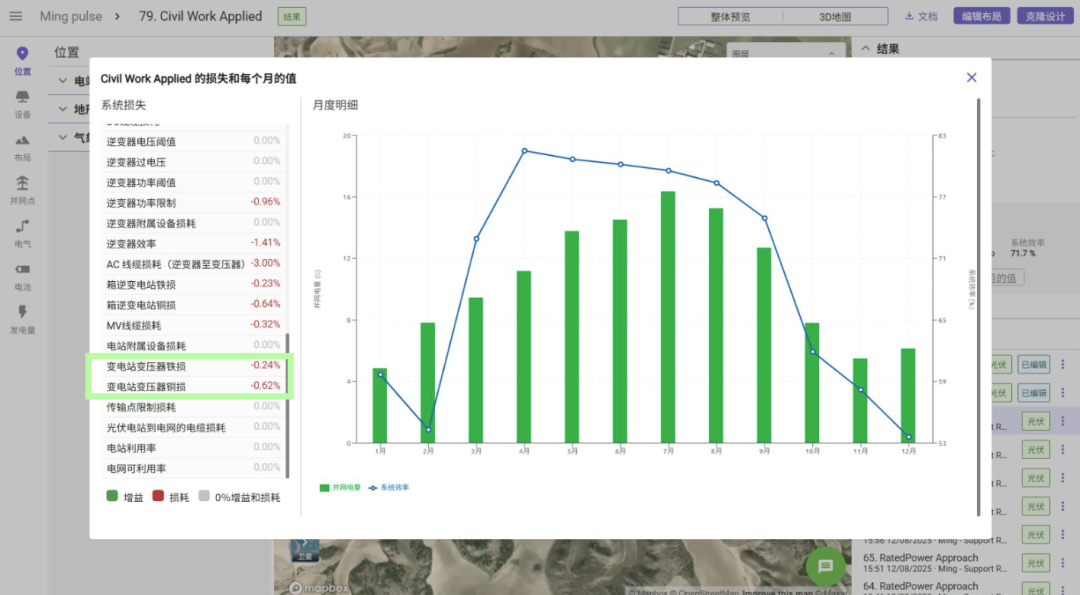Open the hamburger navigation menu

tap(15, 16)
